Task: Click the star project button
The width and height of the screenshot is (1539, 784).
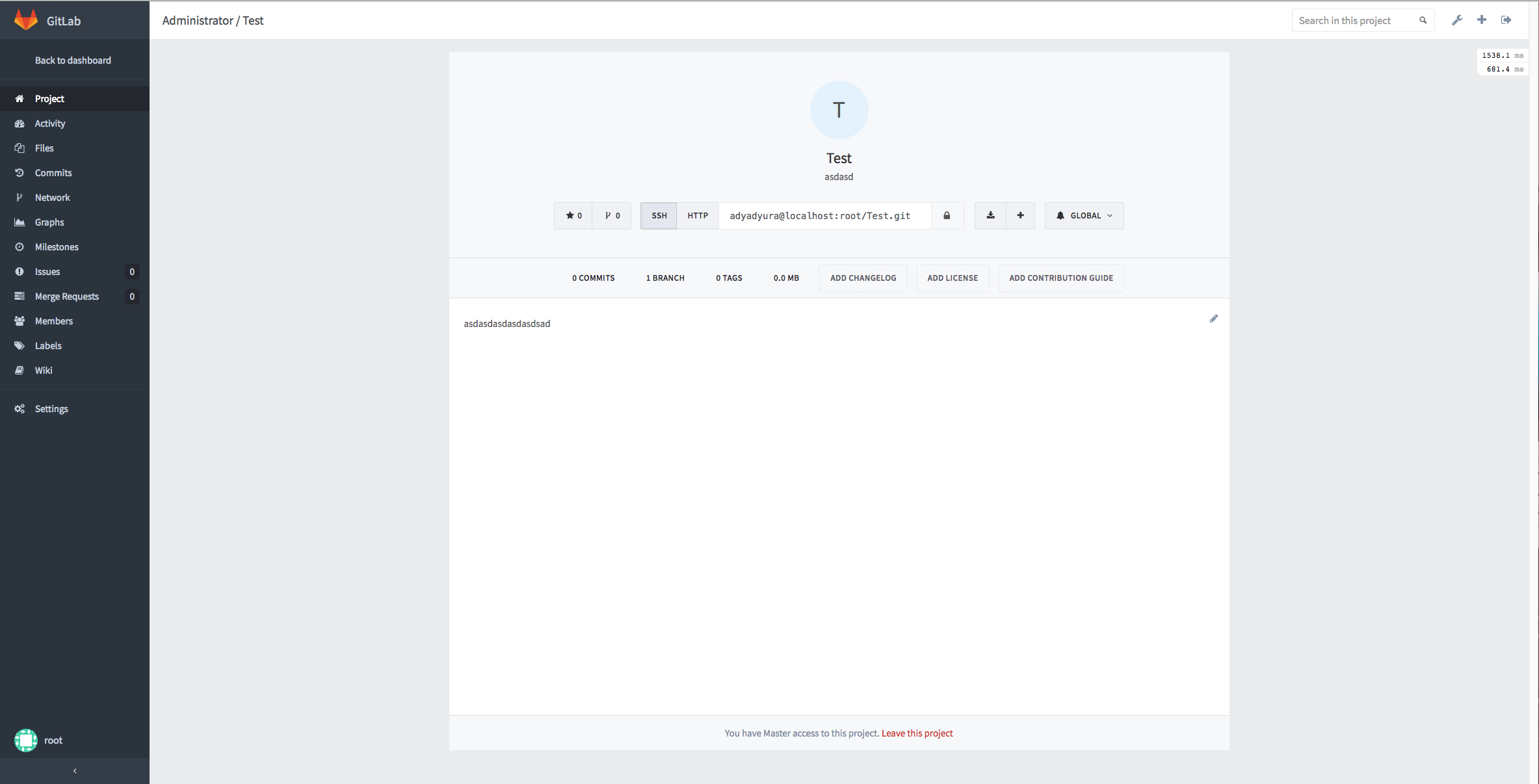Action: tap(573, 216)
